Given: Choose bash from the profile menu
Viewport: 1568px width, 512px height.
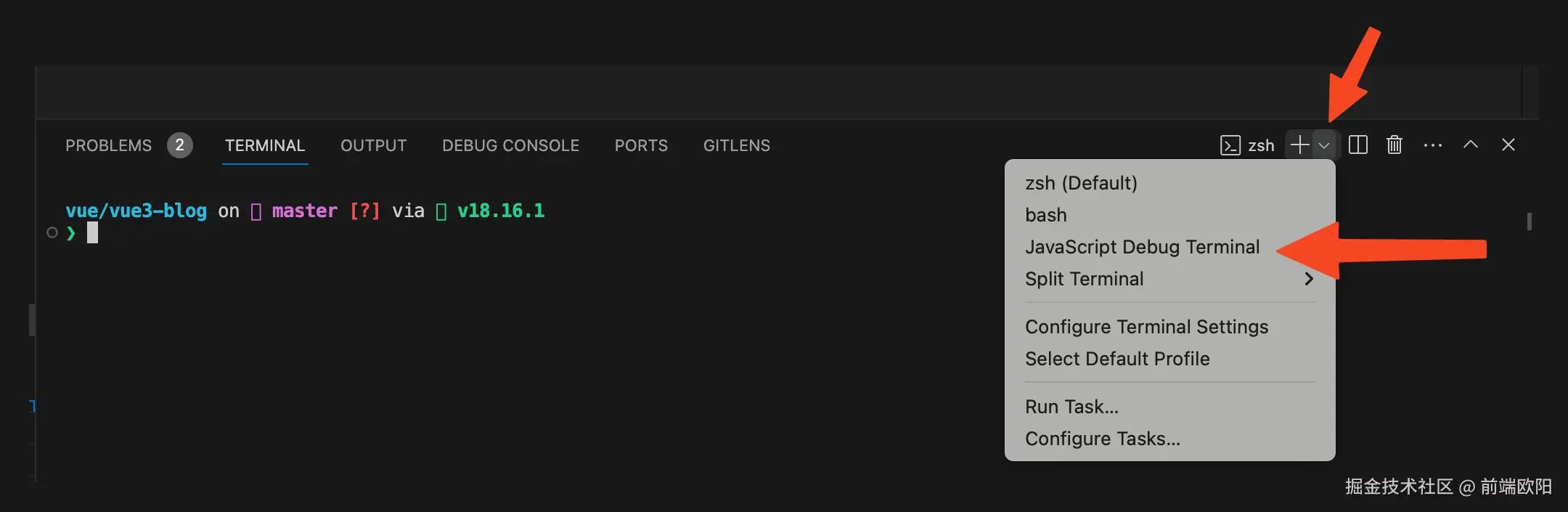Looking at the screenshot, I should coord(1045,214).
